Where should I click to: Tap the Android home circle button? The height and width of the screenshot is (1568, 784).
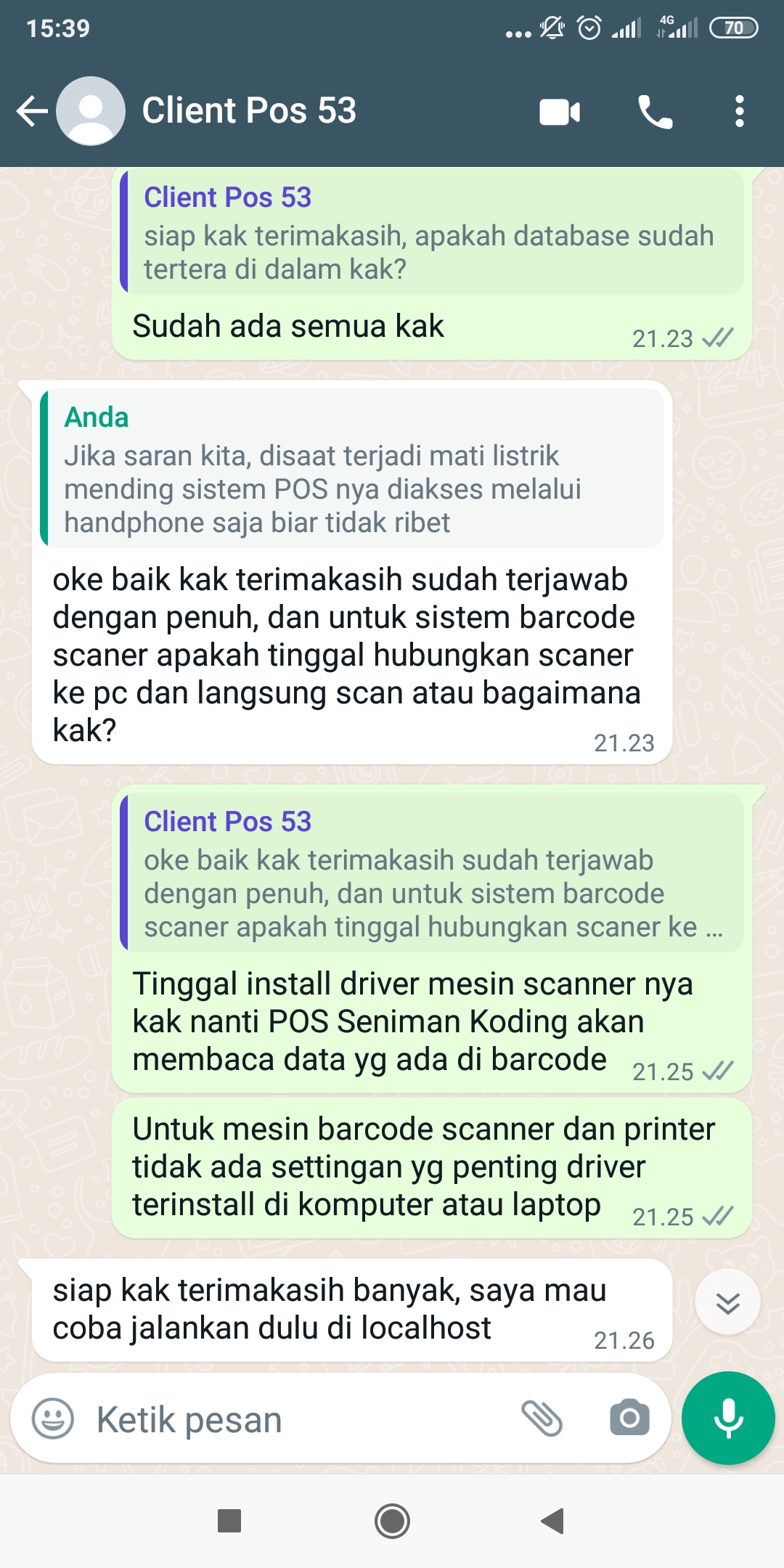coord(392,1521)
